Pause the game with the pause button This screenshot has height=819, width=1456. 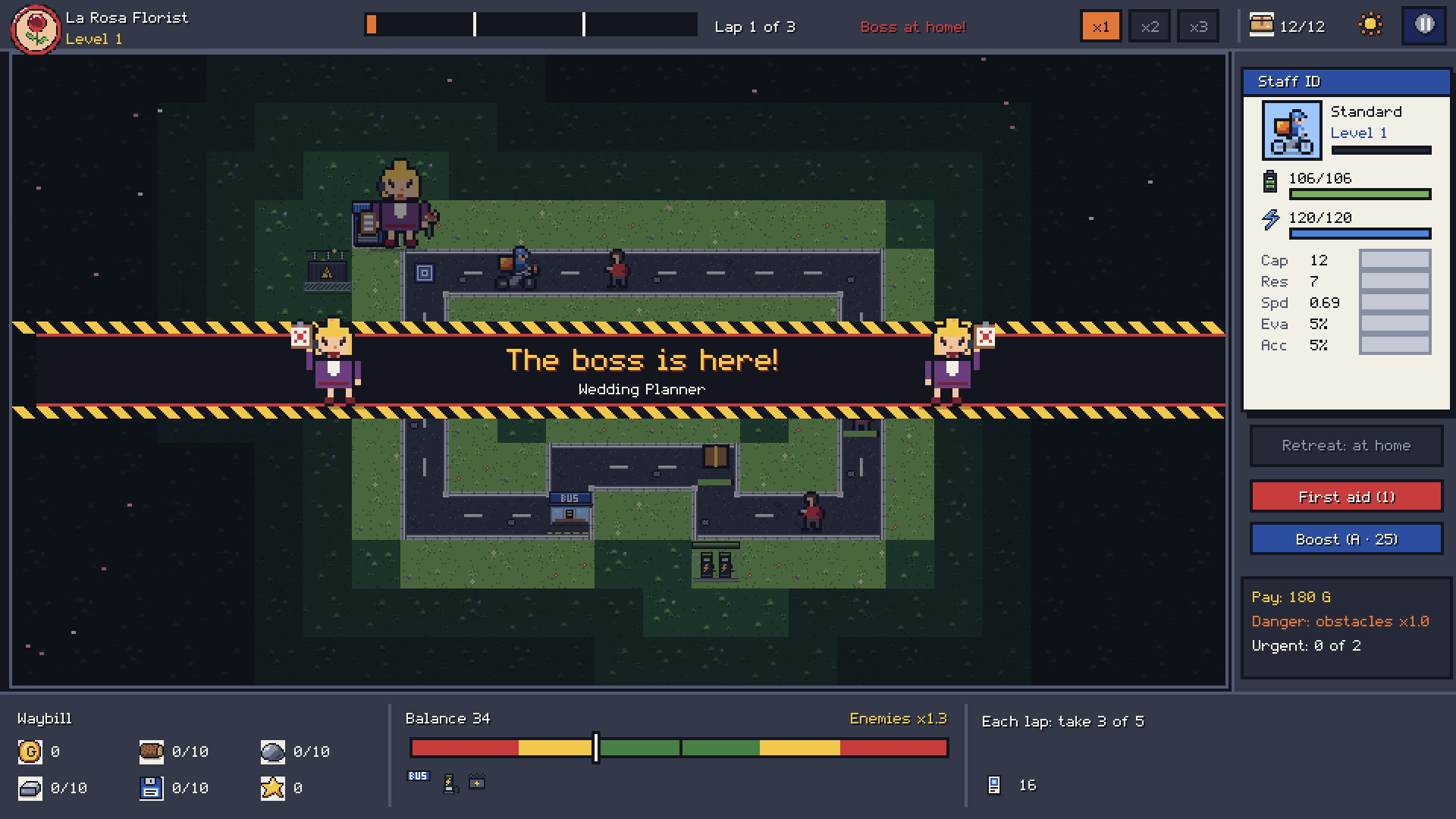point(1424,26)
